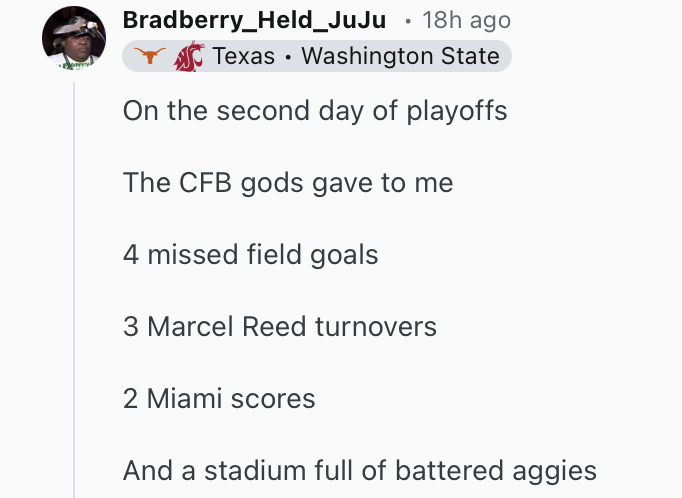The image size is (682, 498).
Task: Click the line "The CFB gods gave to me"
Action: [288, 182]
